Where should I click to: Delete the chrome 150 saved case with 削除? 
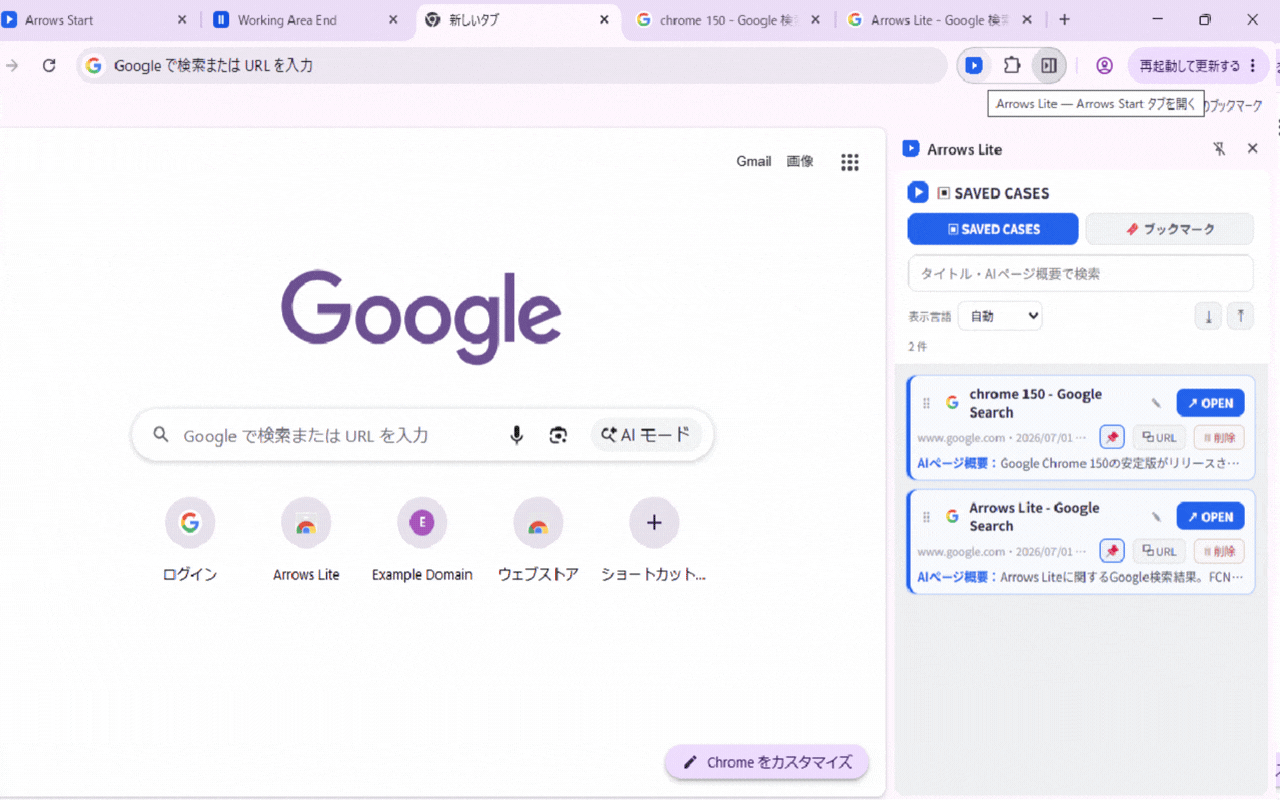point(1219,437)
